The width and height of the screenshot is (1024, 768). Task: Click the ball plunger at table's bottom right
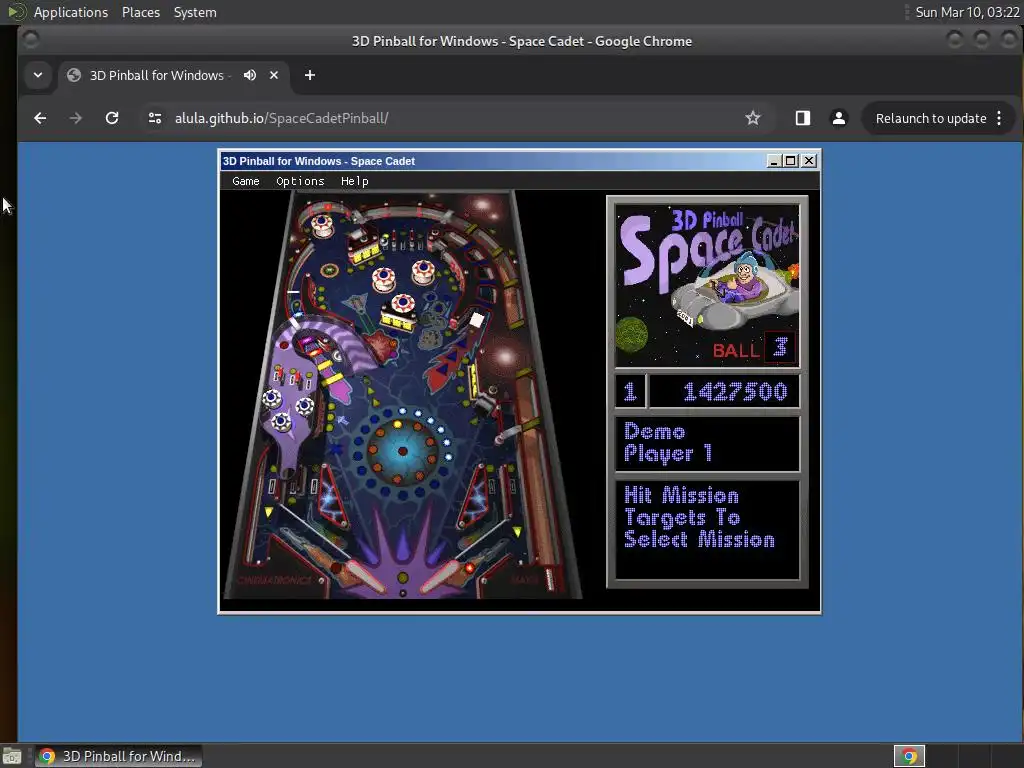coord(550,579)
